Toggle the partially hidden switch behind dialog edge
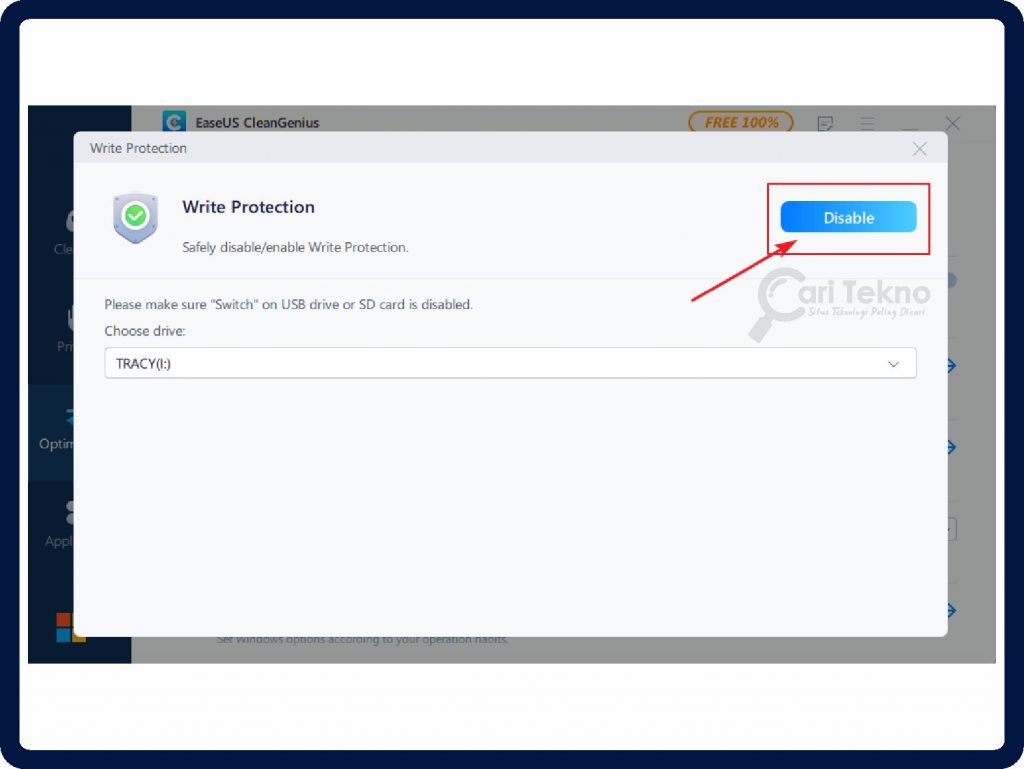 click(x=952, y=281)
